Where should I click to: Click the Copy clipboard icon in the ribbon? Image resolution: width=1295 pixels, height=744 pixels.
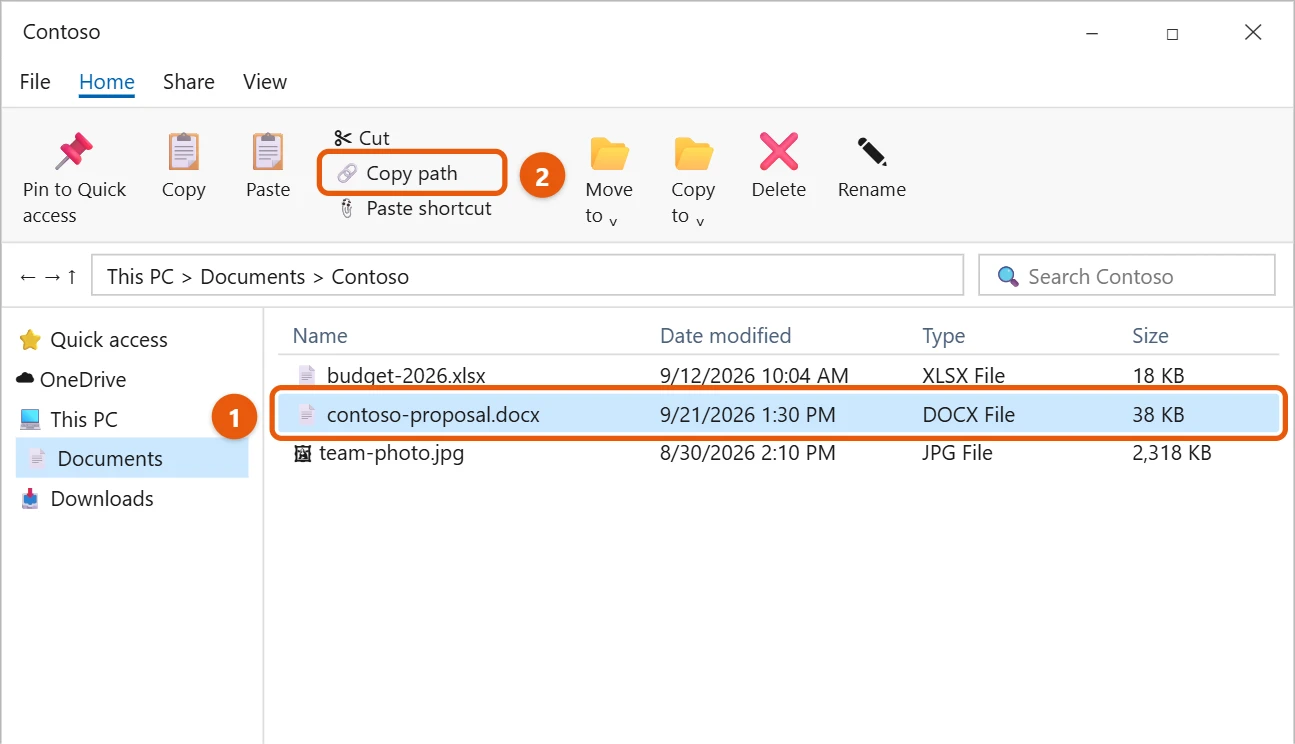click(x=183, y=151)
